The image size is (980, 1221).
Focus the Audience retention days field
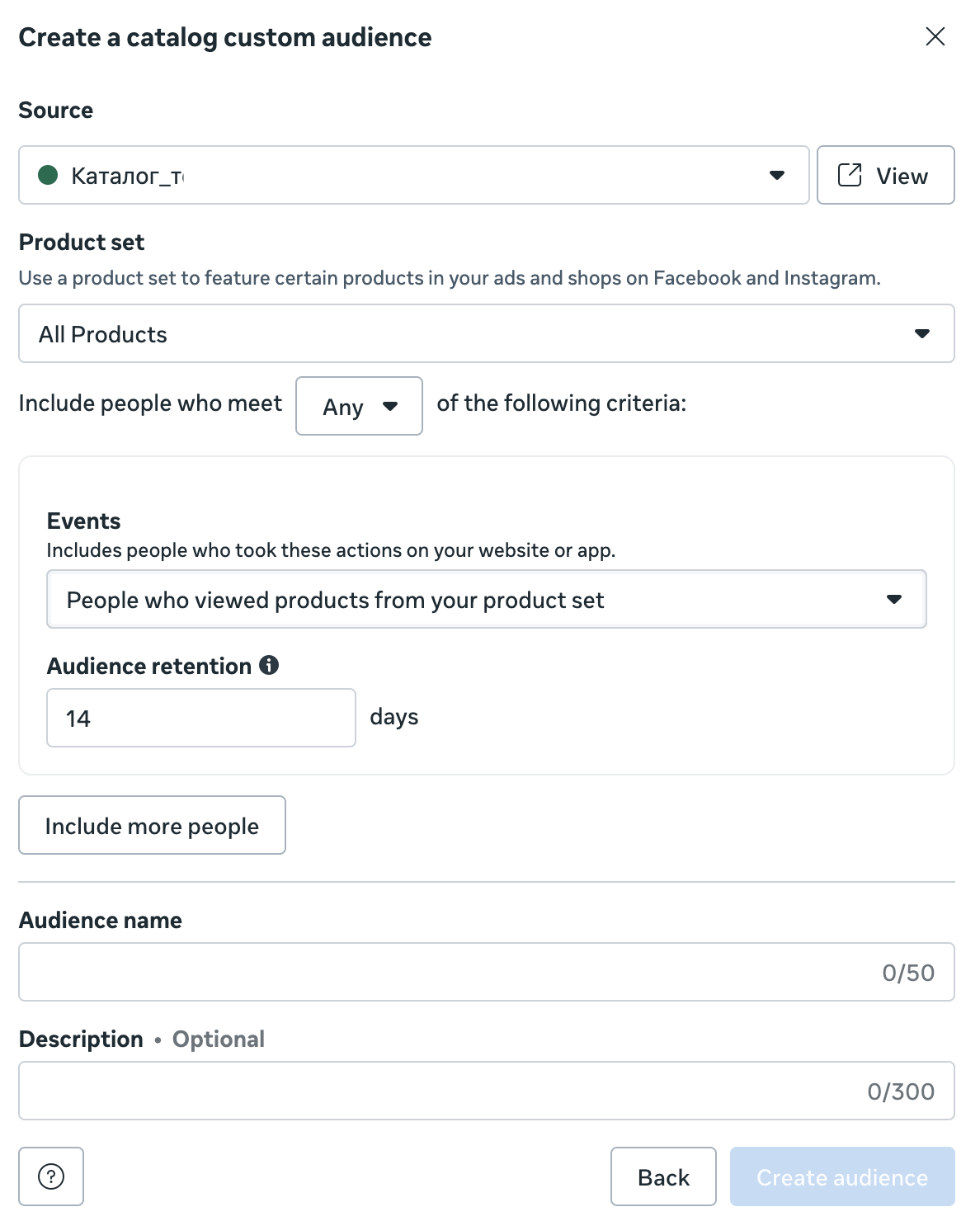click(200, 718)
